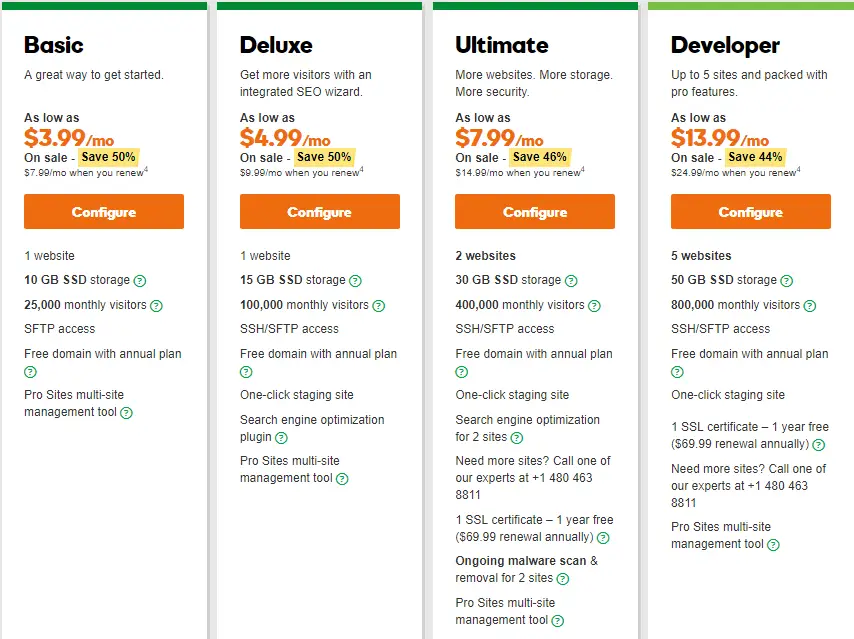Open help icon beside 10 GB SSD storage
Screen dimensions: 854x639
[x=140, y=281]
